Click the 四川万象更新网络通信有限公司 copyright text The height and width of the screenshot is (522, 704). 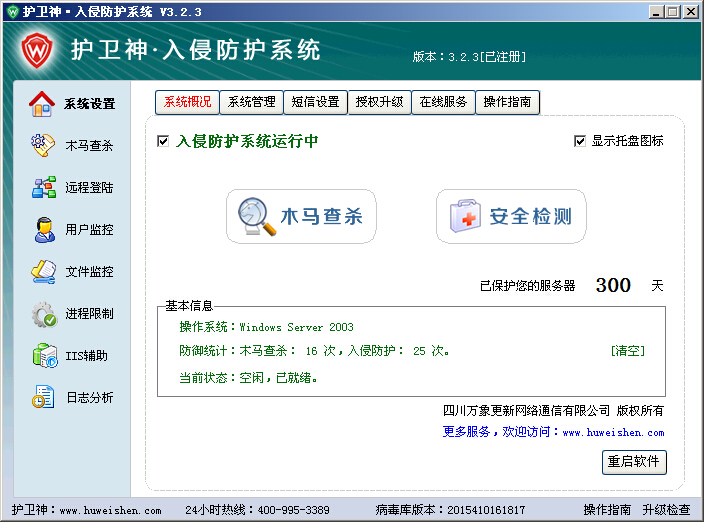click(553, 410)
